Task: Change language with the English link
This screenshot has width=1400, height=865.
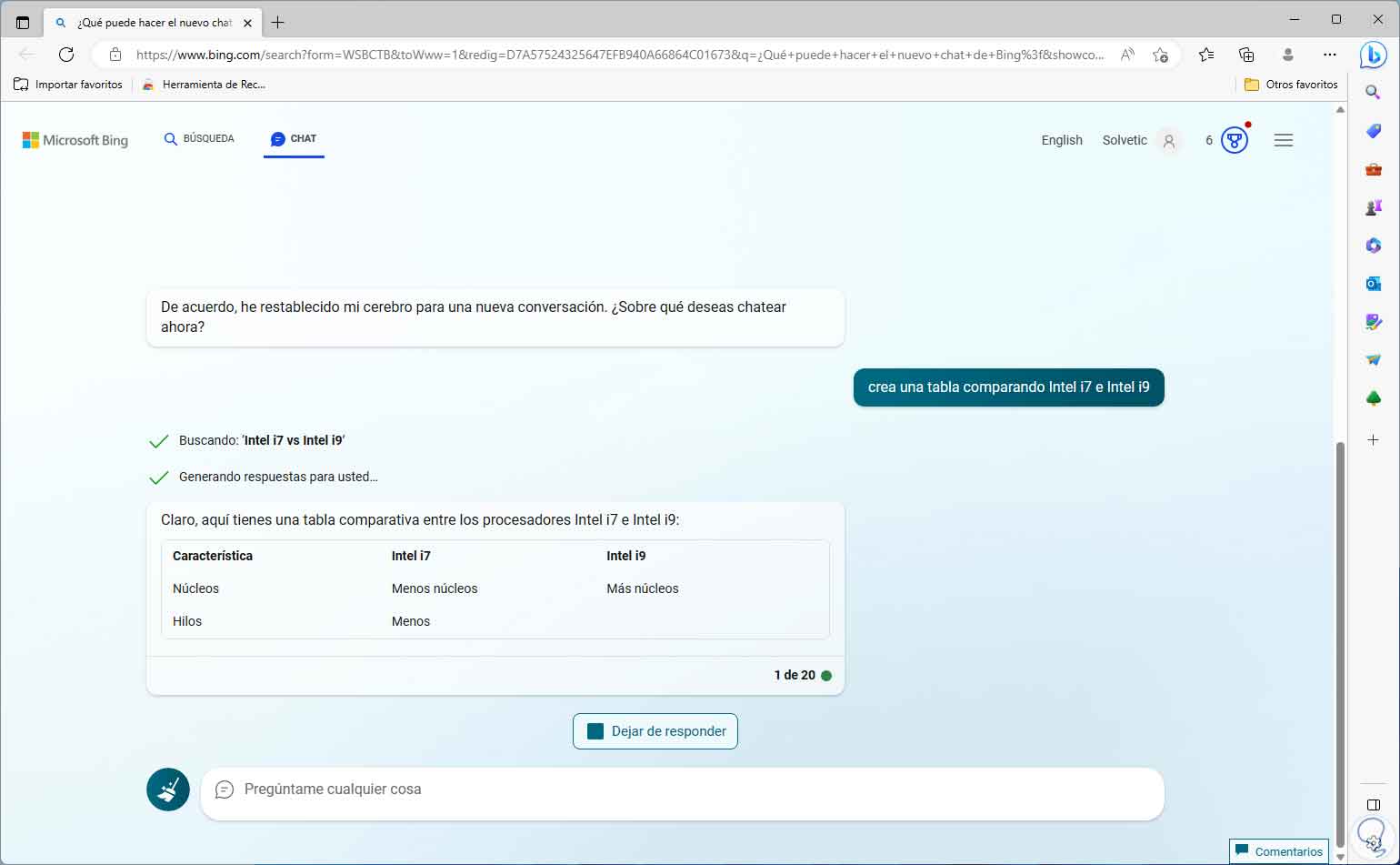Action: (x=1062, y=140)
